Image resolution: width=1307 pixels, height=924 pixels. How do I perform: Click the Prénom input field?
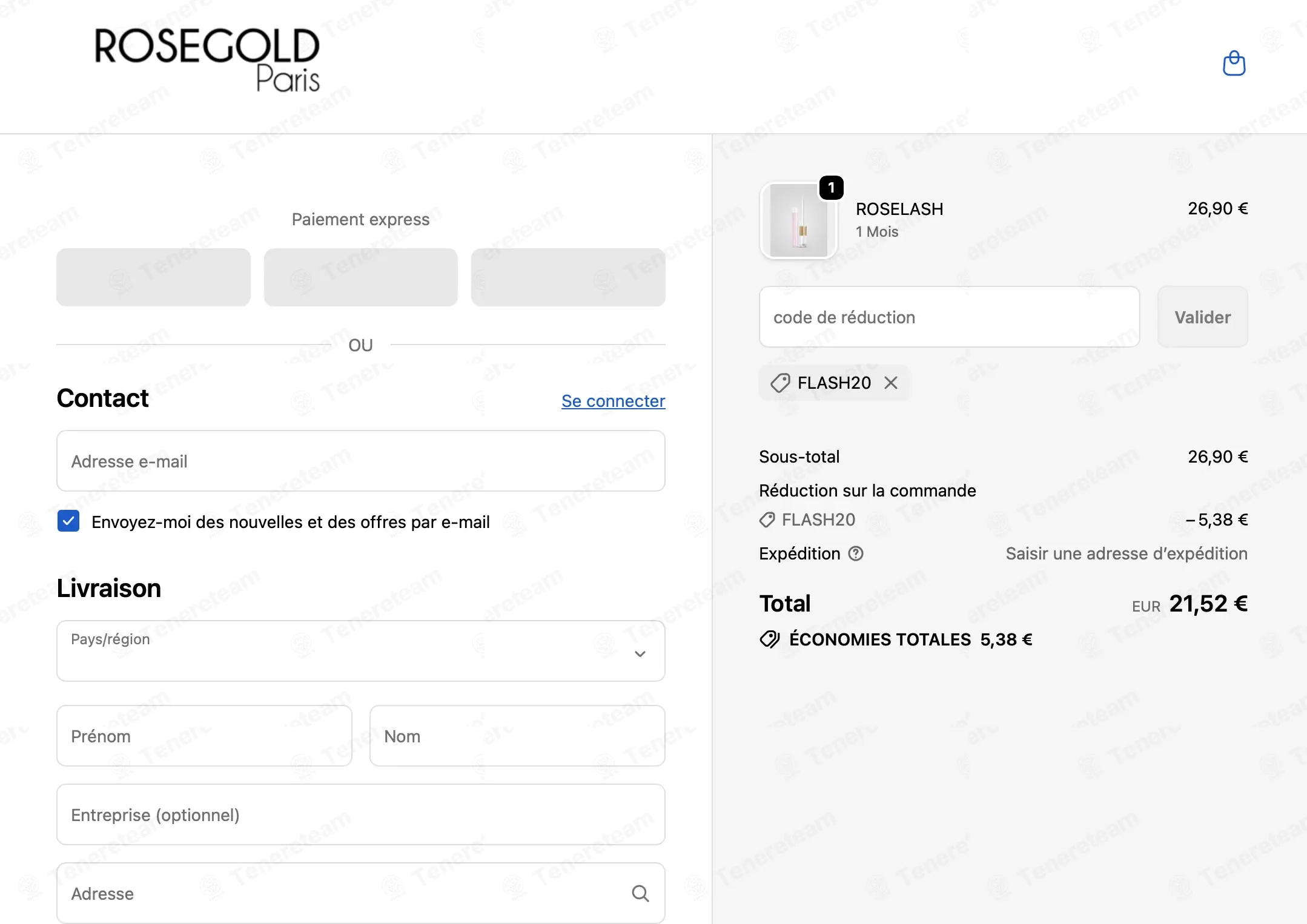204,736
